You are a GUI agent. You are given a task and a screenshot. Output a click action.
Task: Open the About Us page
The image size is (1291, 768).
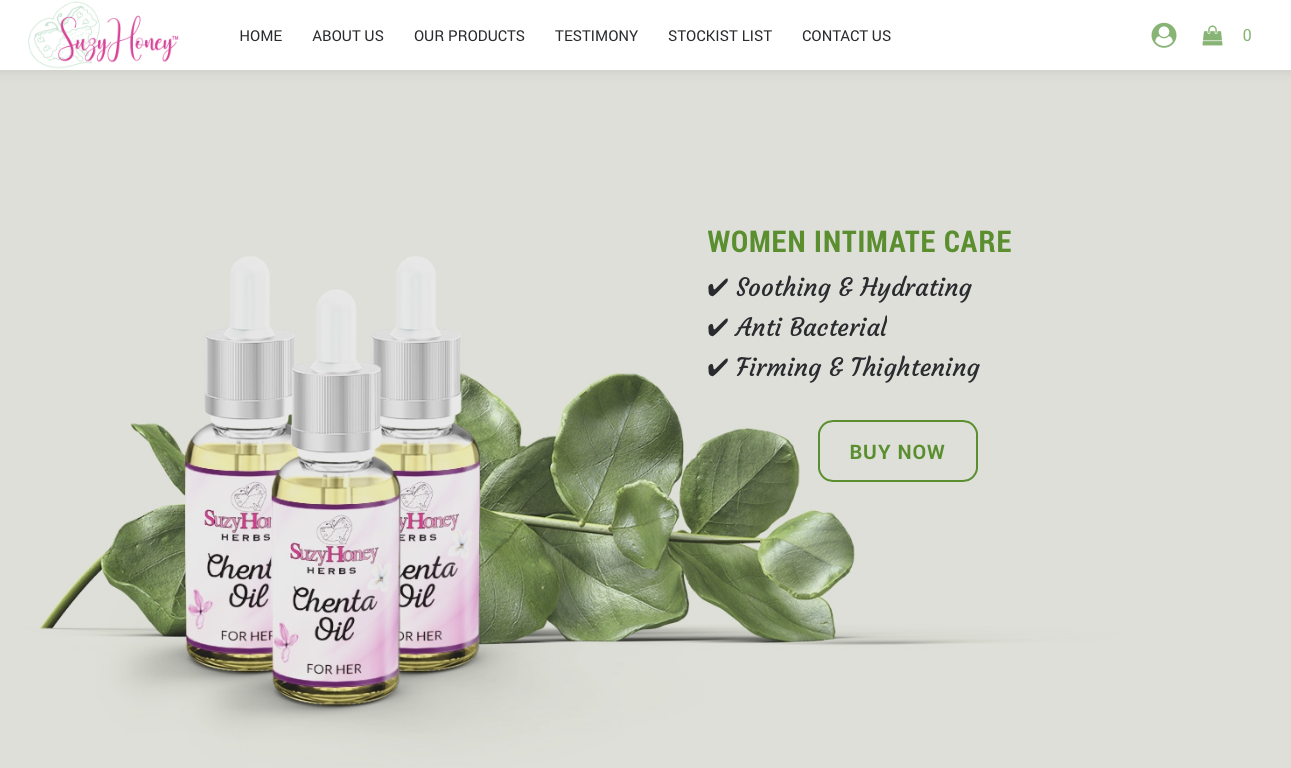(348, 36)
